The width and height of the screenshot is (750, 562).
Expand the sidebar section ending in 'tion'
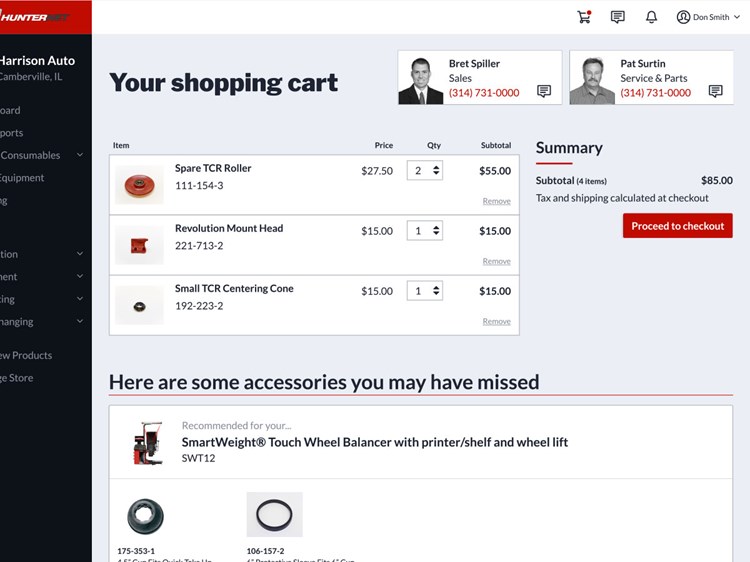80,253
